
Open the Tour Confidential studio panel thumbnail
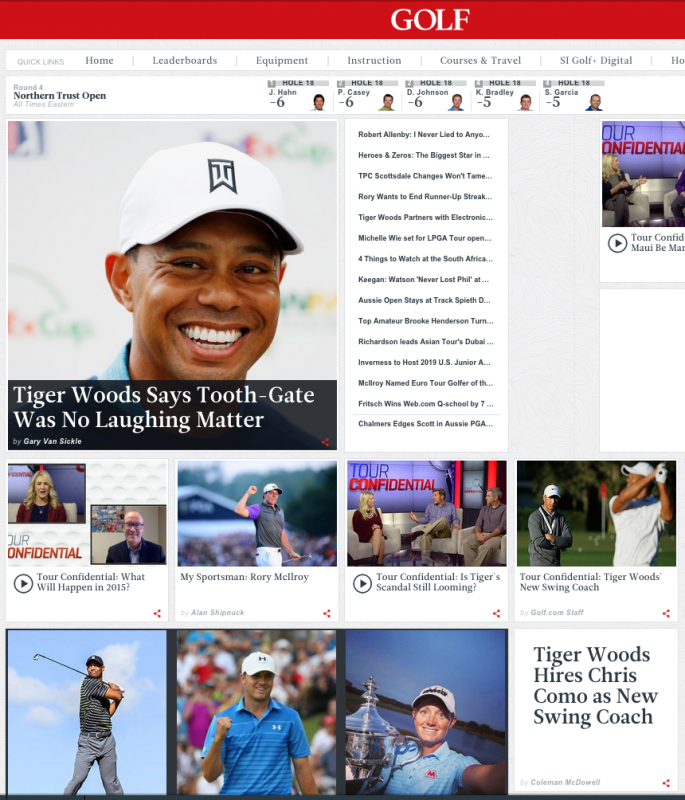[x=427, y=513]
